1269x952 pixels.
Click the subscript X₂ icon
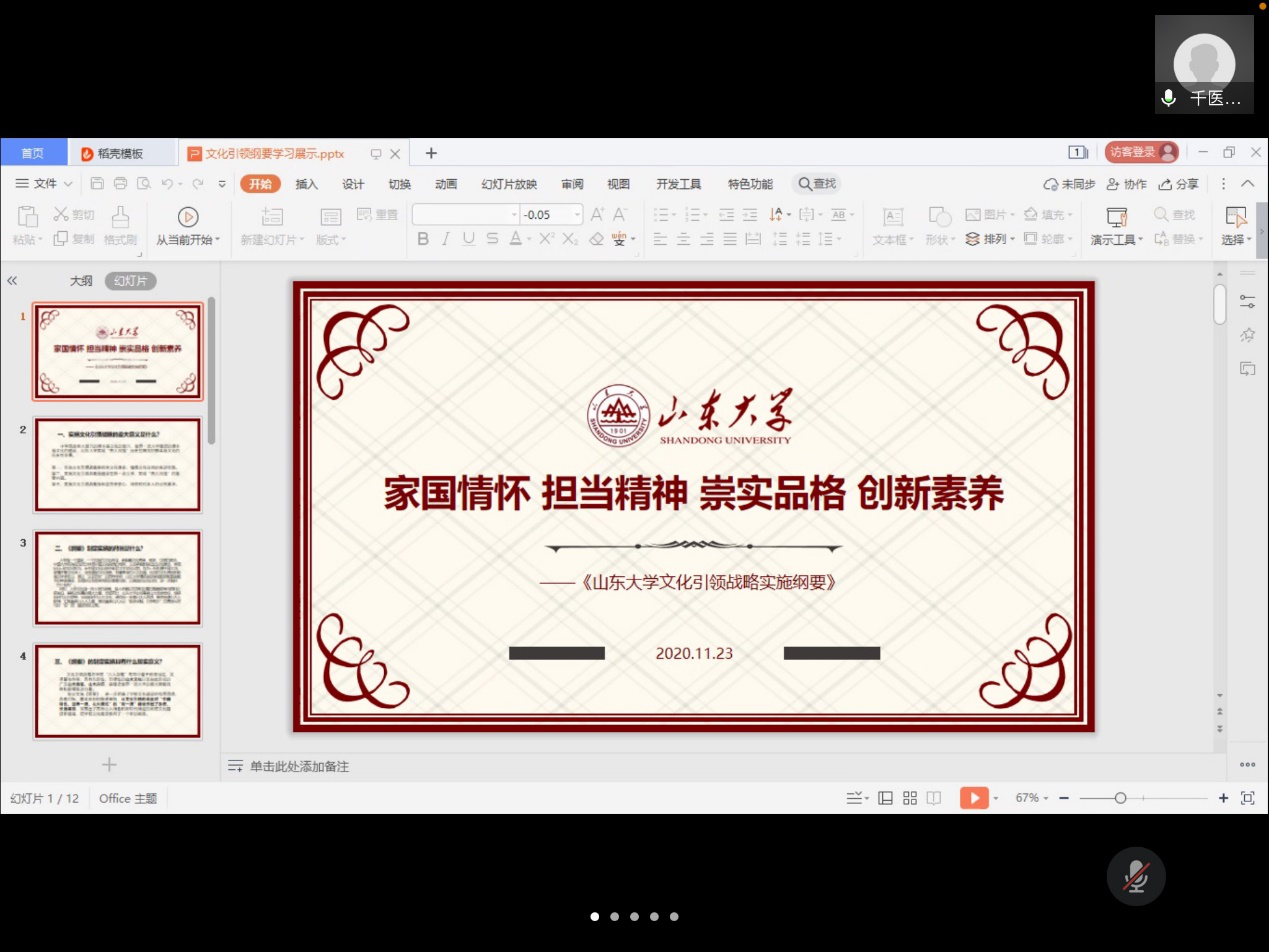[x=570, y=239]
